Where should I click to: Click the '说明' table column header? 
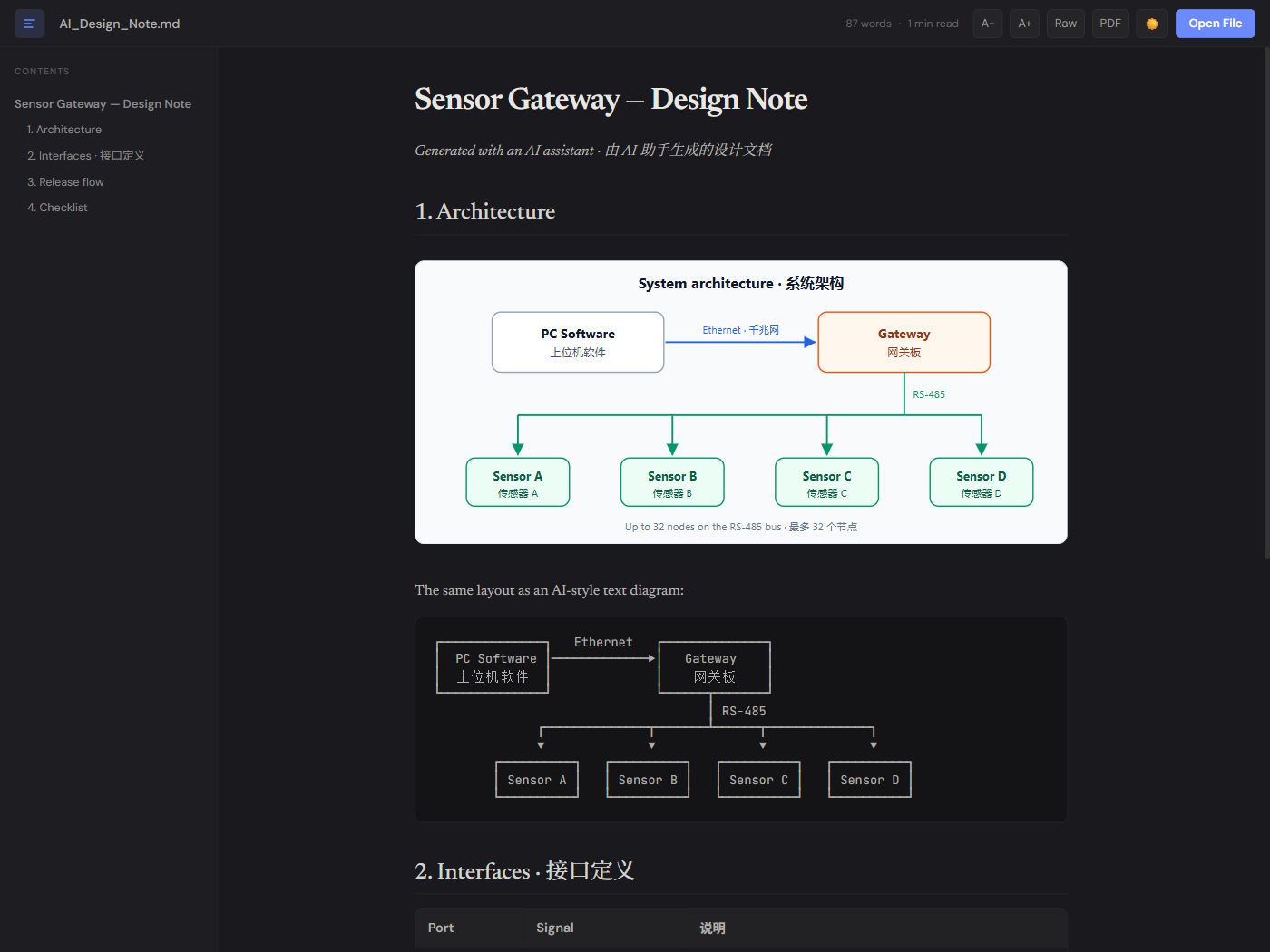pos(712,928)
